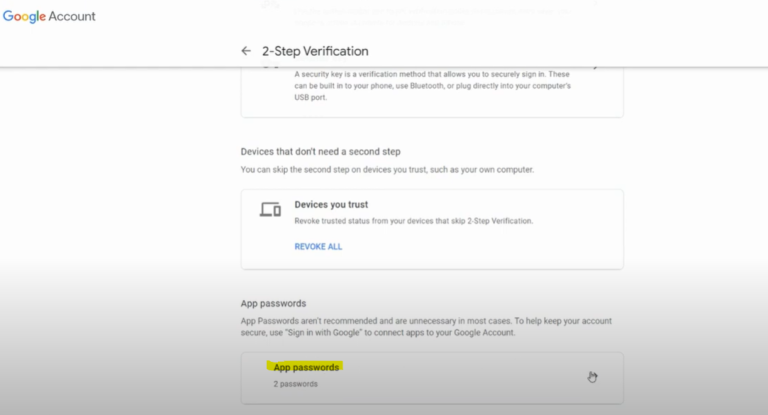This screenshot has width=768, height=415.
Task: Click "You can skip the second step" text
Action: pyautogui.click(x=387, y=170)
